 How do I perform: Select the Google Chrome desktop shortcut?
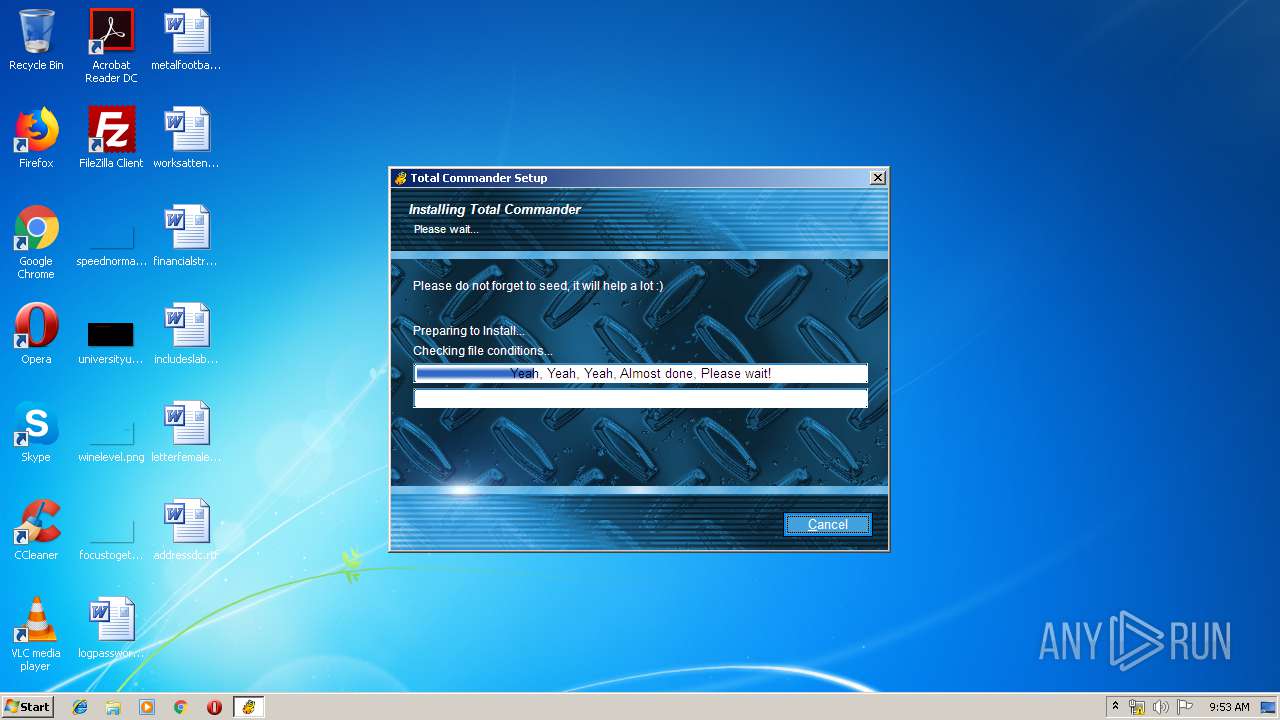pos(36,243)
